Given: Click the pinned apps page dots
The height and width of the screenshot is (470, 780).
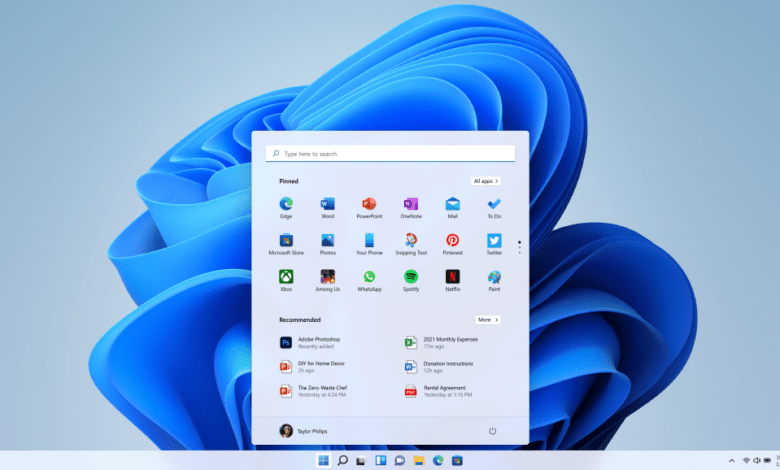Looking at the screenshot, I should pyautogui.click(x=519, y=247).
